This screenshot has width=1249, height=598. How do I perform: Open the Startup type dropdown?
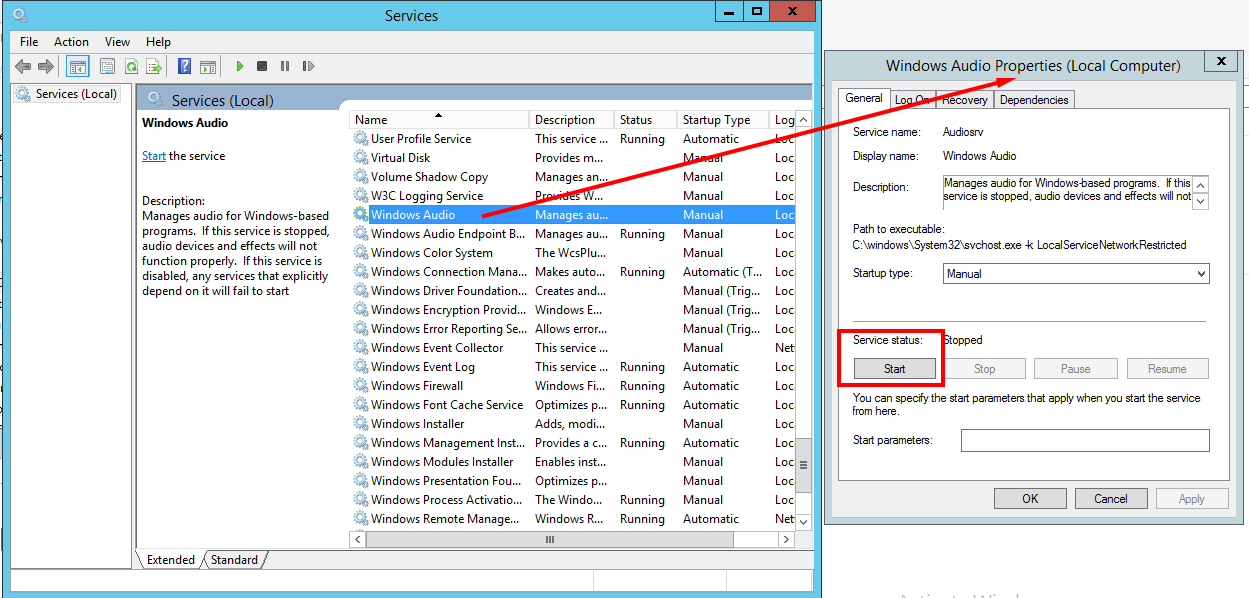pos(1075,274)
